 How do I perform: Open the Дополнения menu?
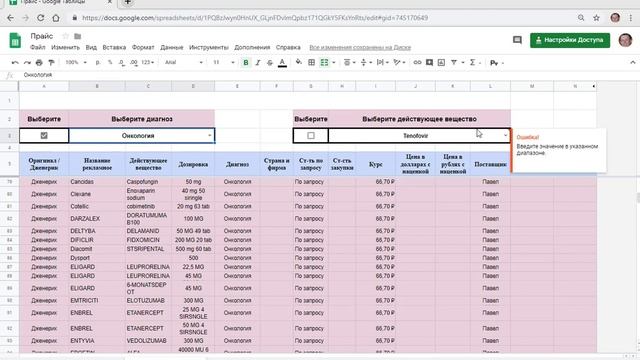252,47
